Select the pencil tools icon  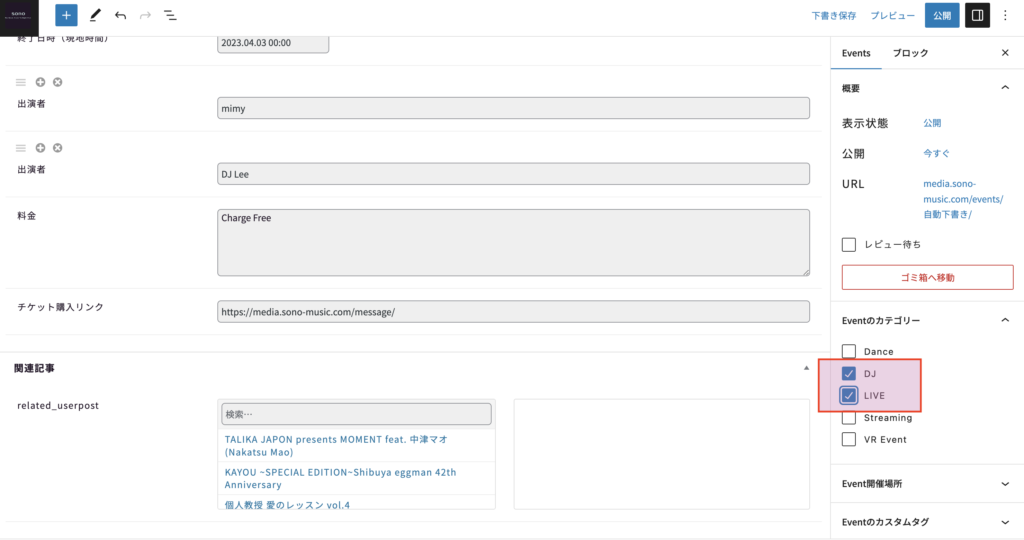pyautogui.click(x=95, y=15)
